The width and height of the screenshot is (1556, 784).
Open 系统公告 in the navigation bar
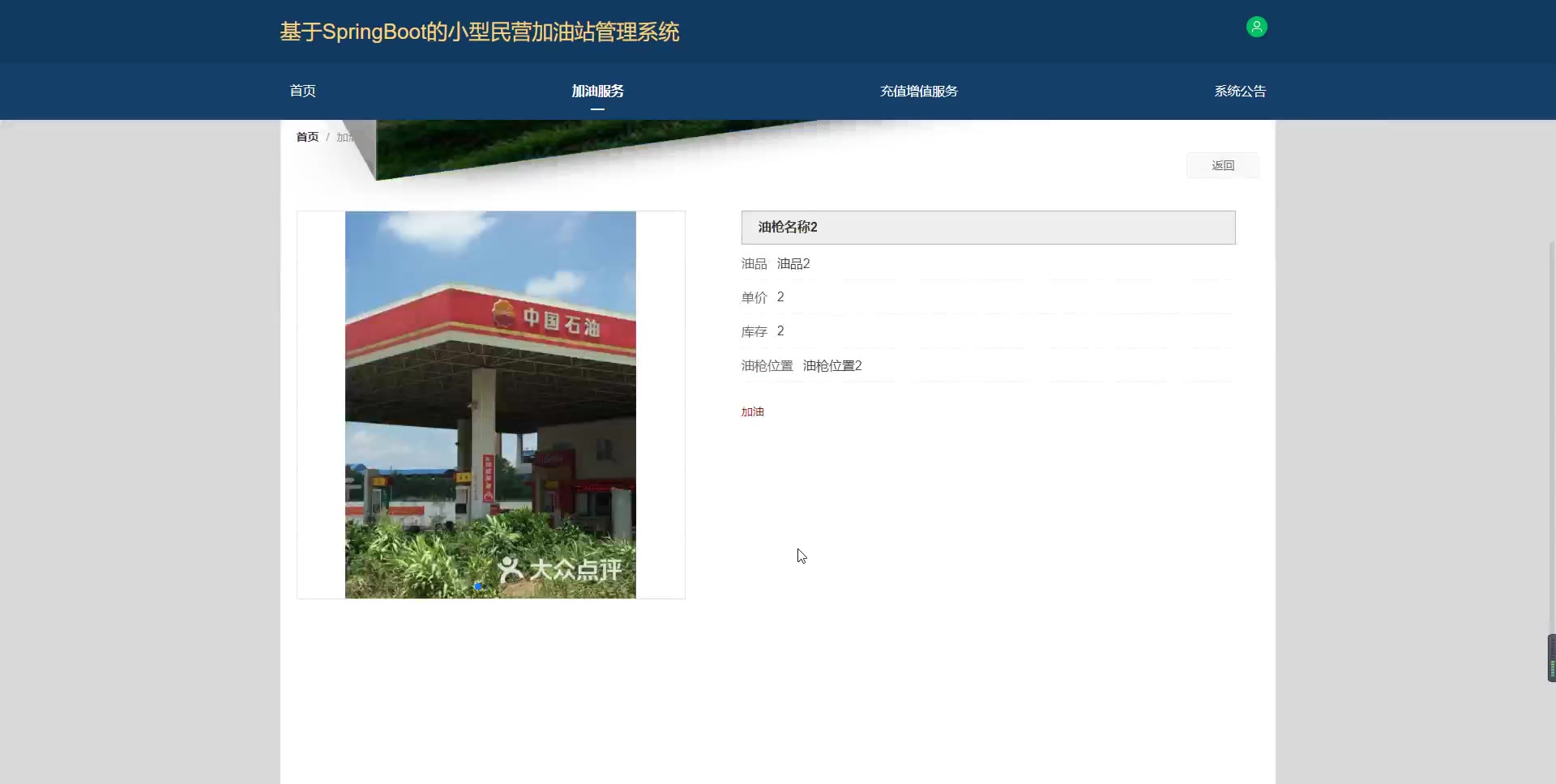point(1240,91)
